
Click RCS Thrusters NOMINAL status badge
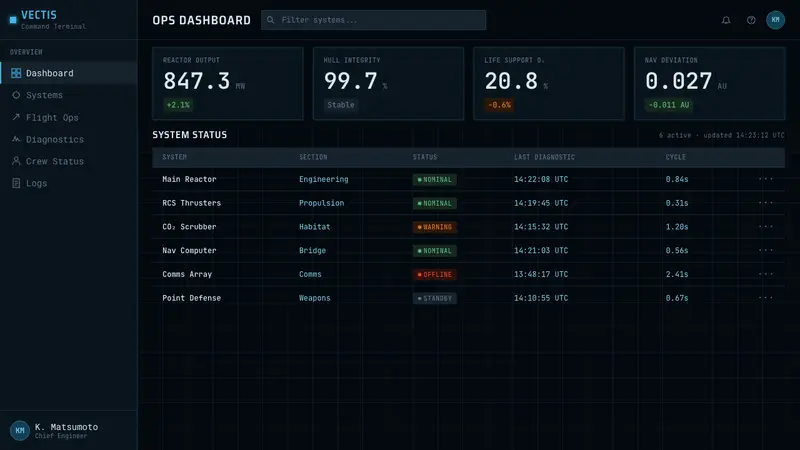(x=435, y=203)
